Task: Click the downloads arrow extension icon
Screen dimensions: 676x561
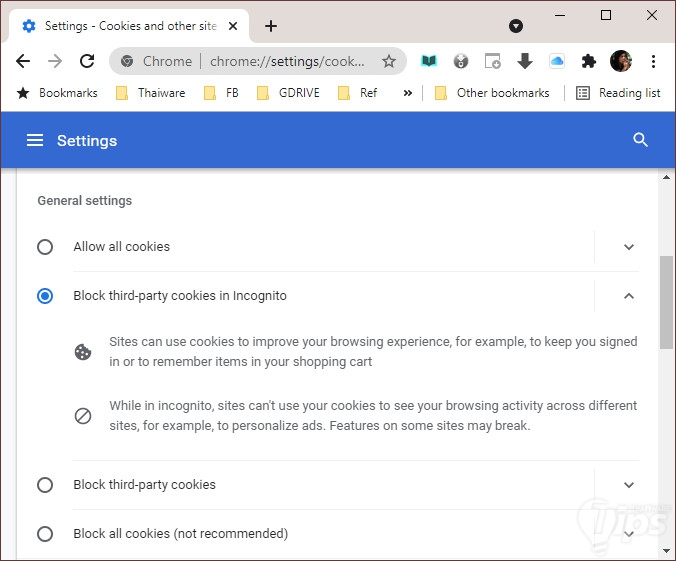Action: (x=525, y=61)
